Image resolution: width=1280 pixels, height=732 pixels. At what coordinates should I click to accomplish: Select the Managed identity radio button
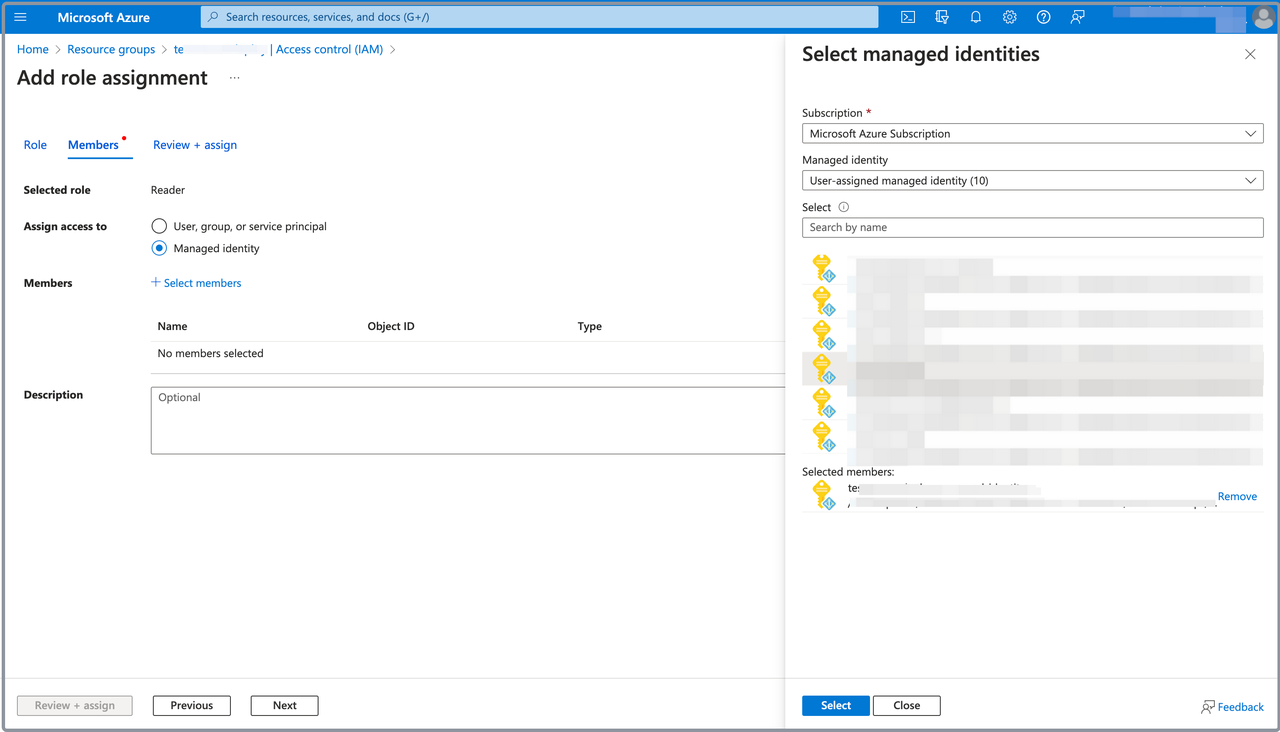(x=159, y=248)
